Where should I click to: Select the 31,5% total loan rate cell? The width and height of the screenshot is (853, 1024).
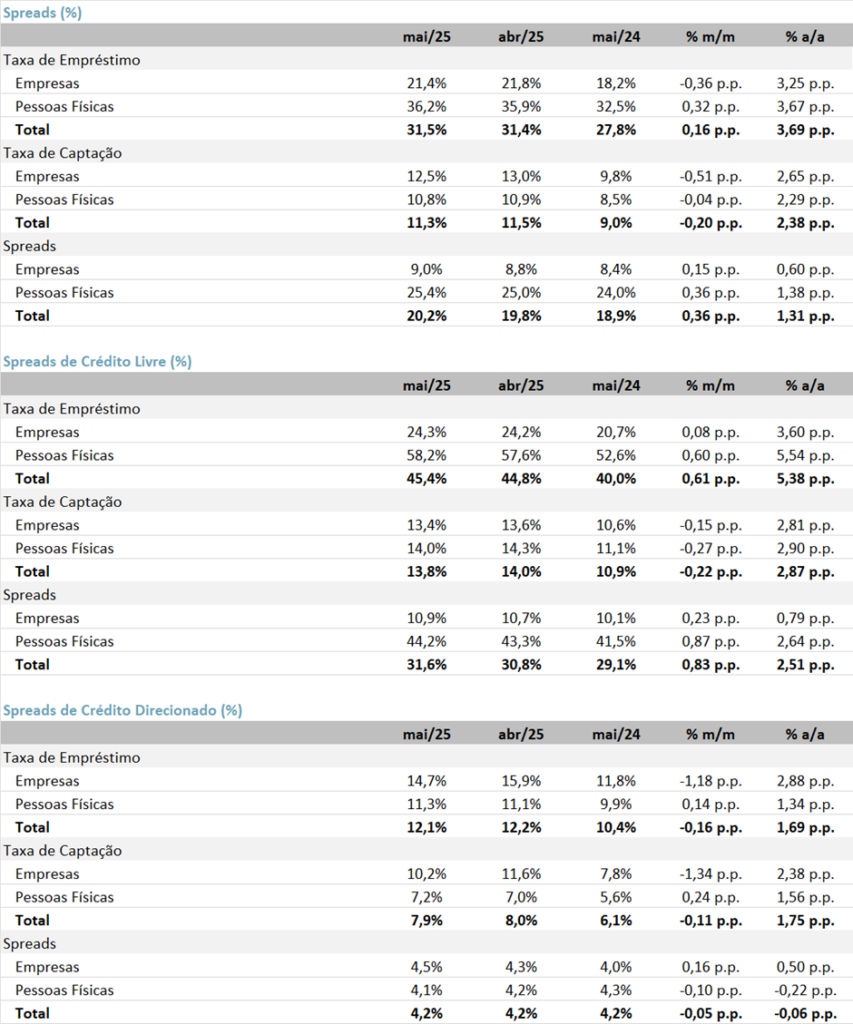click(x=426, y=129)
